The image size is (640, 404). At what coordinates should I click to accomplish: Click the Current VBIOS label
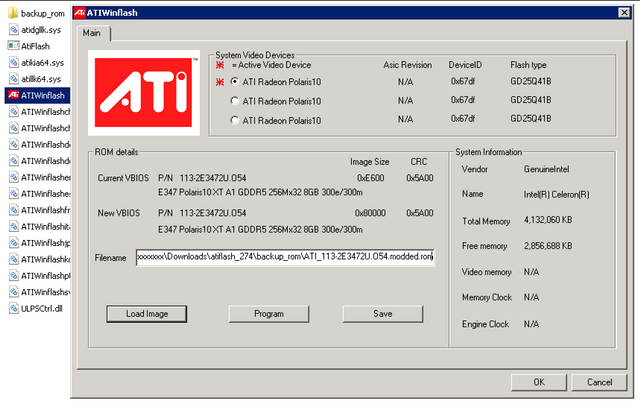click(123, 178)
